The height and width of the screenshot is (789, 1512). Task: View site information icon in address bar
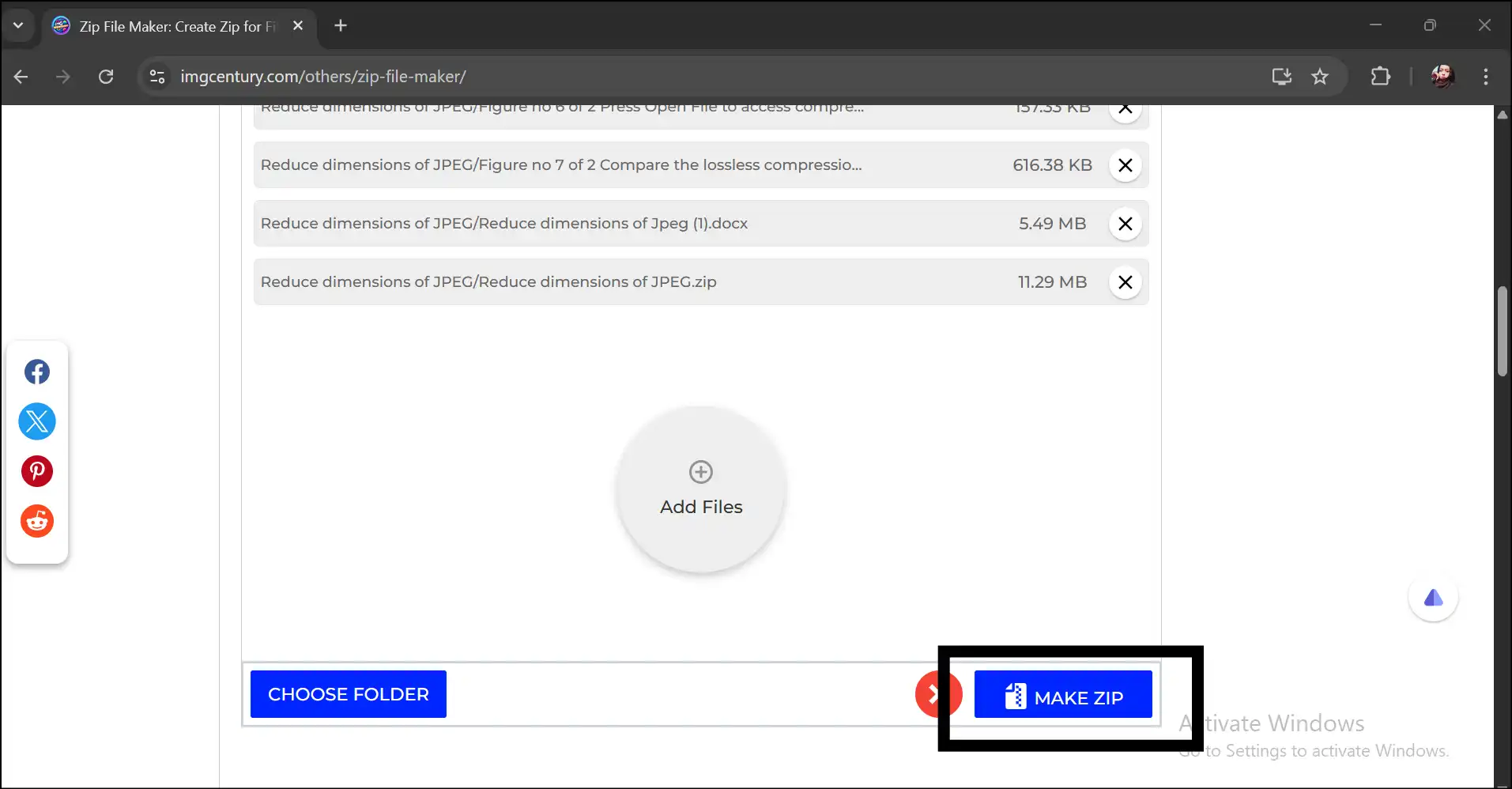[157, 77]
